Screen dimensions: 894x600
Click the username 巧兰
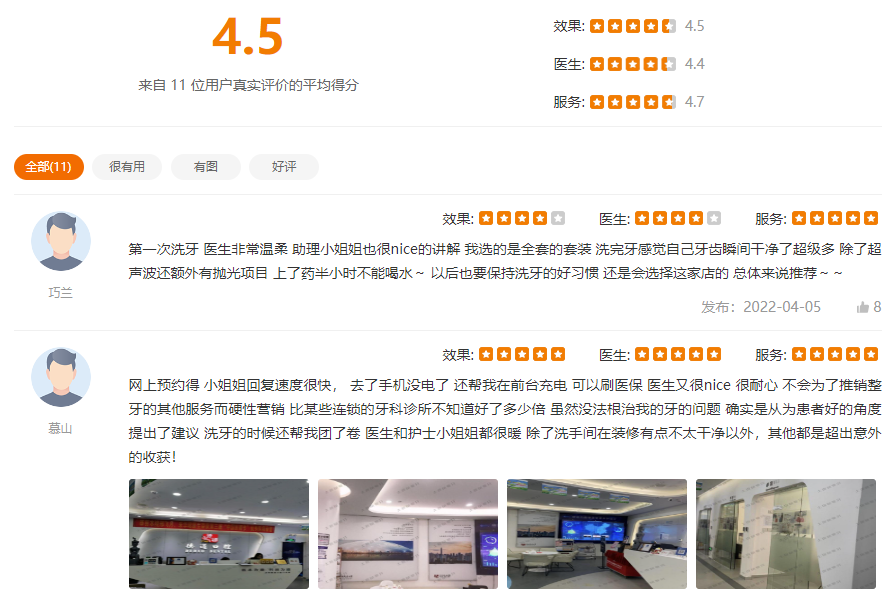(x=60, y=293)
